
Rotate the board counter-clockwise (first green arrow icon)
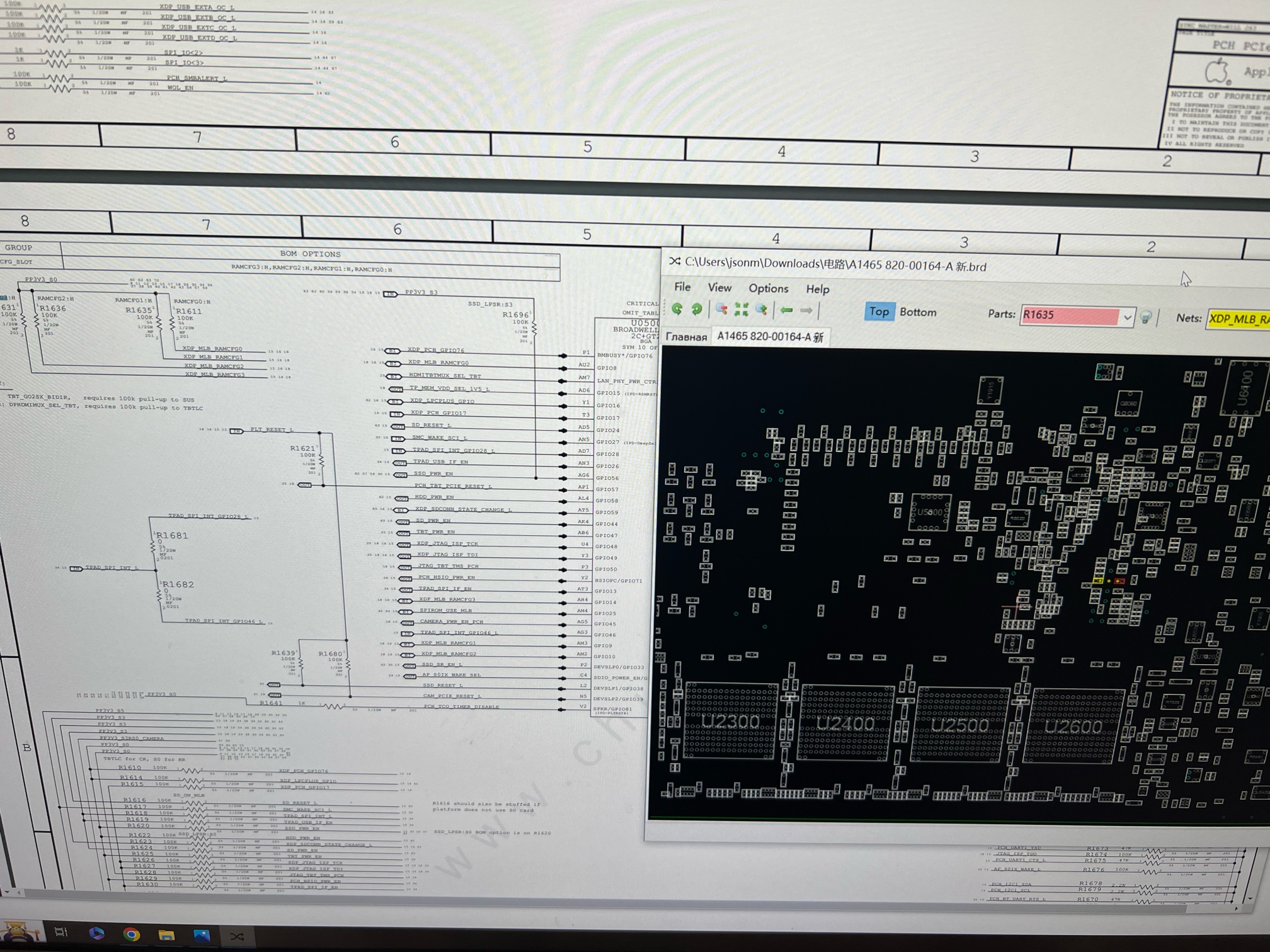click(x=677, y=309)
